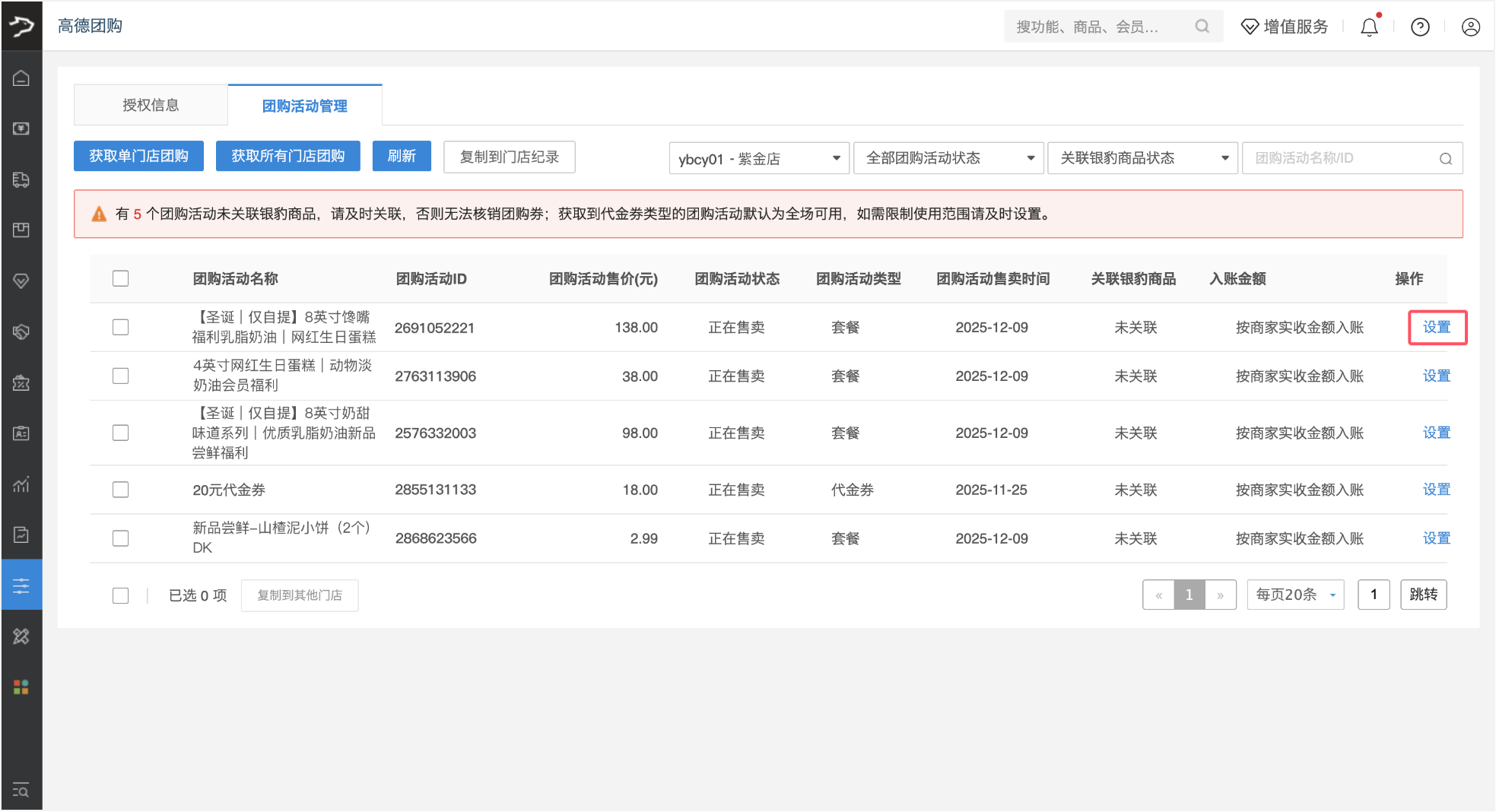Expand the 每页20条 page size dropdown
1496x812 pixels.
1295,595
